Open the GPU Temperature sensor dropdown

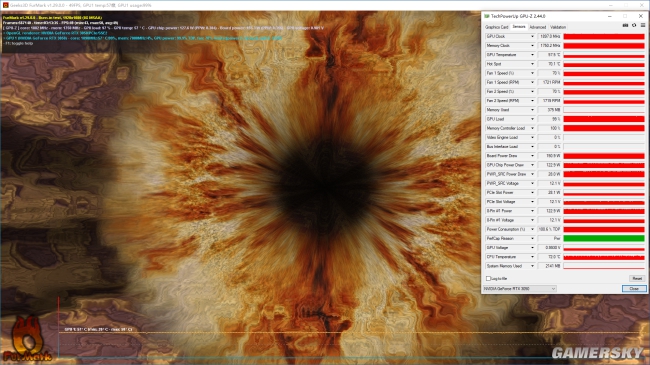click(532, 55)
